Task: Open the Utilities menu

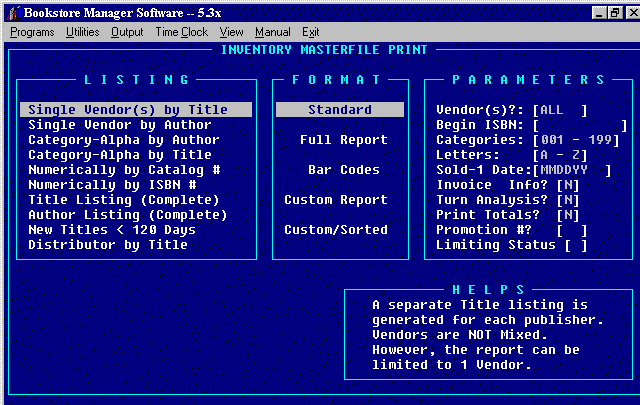Action: coord(82,32)
